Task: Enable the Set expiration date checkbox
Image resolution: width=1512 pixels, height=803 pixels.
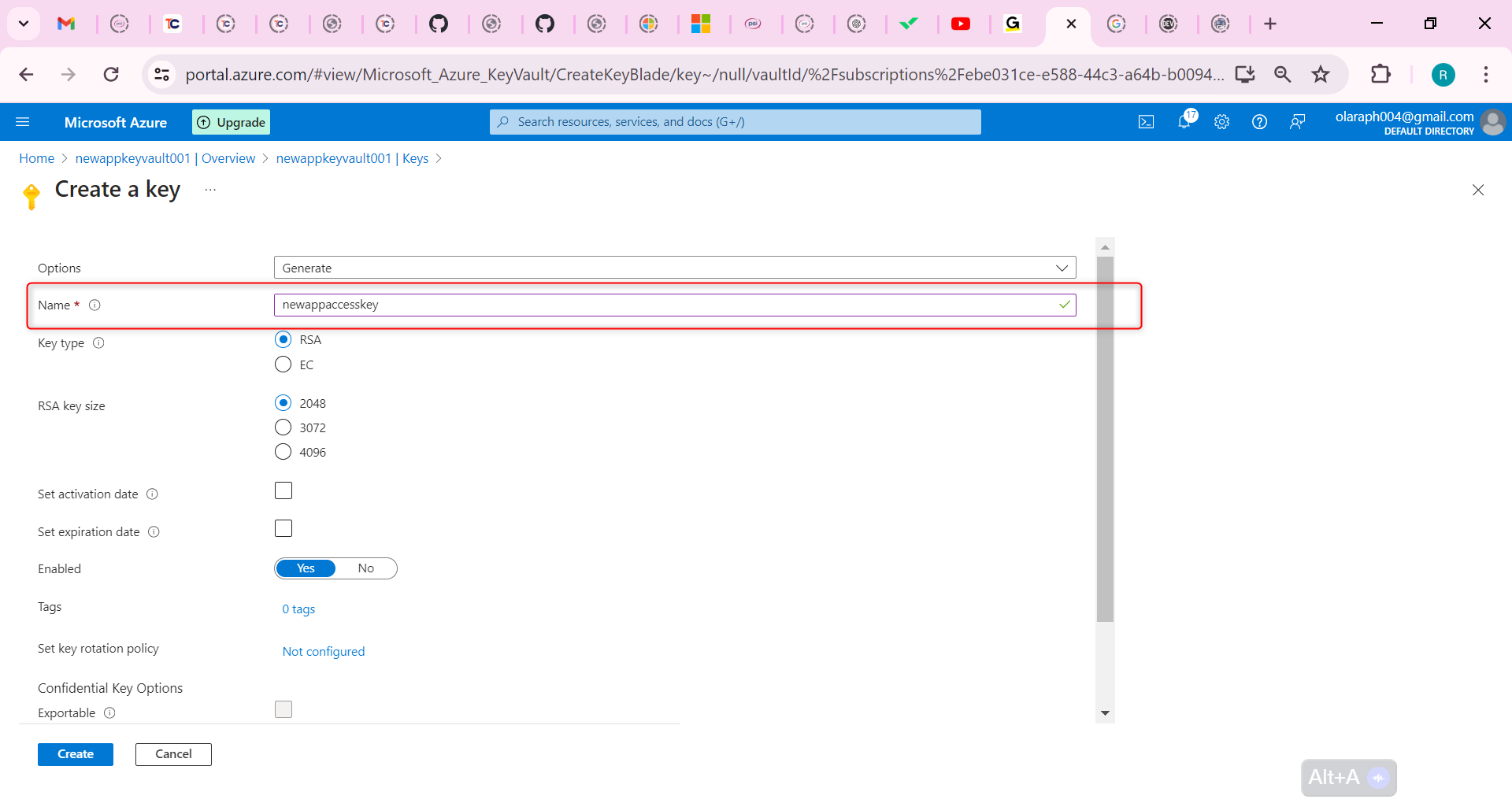Action: click(x=283, y=528)
